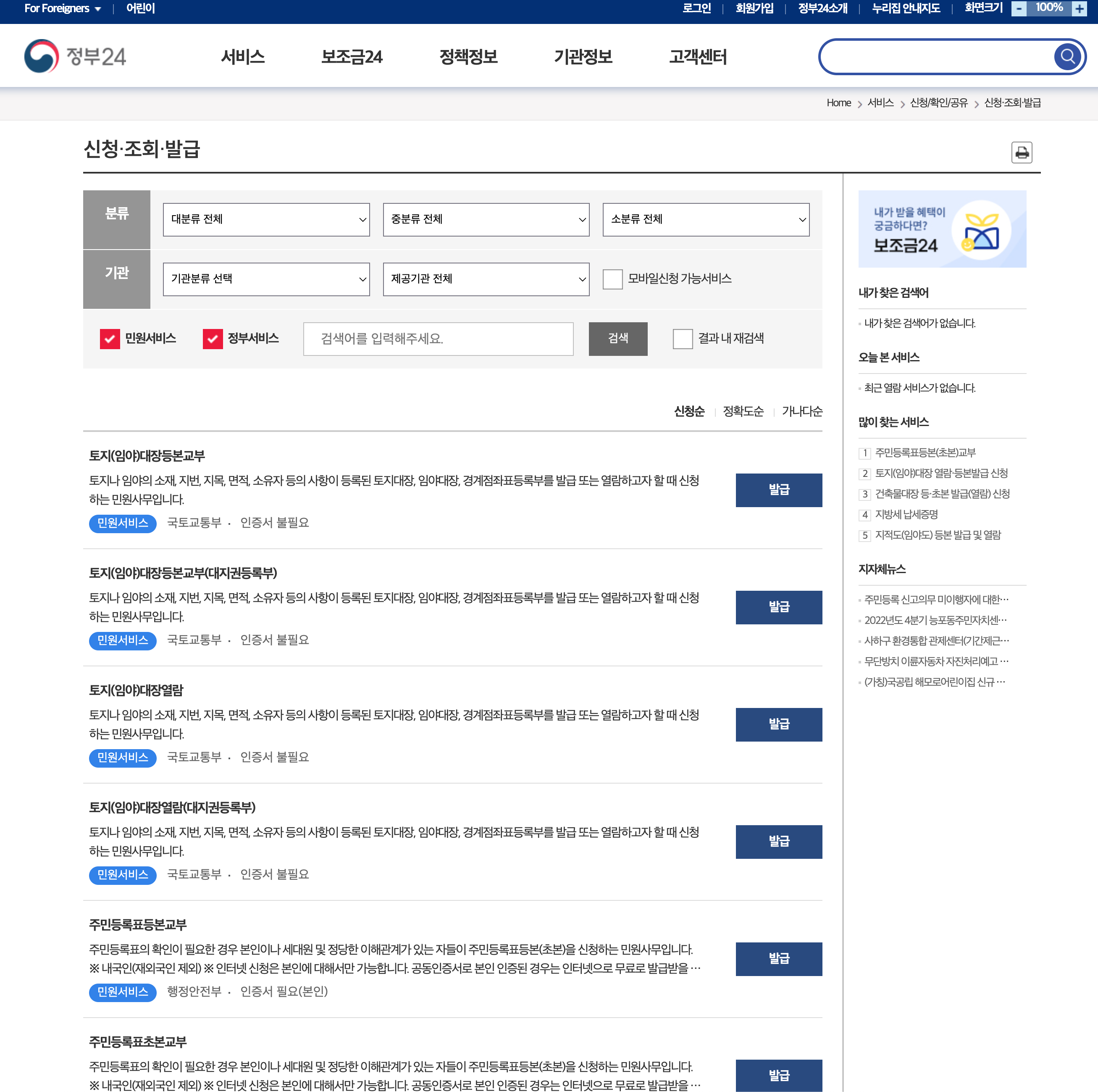Image resolution: width=1098 pixels, height=1092 pixels.
Task: Expand the 소분류 전체 dropdown
Action: [x=705, y=219]
